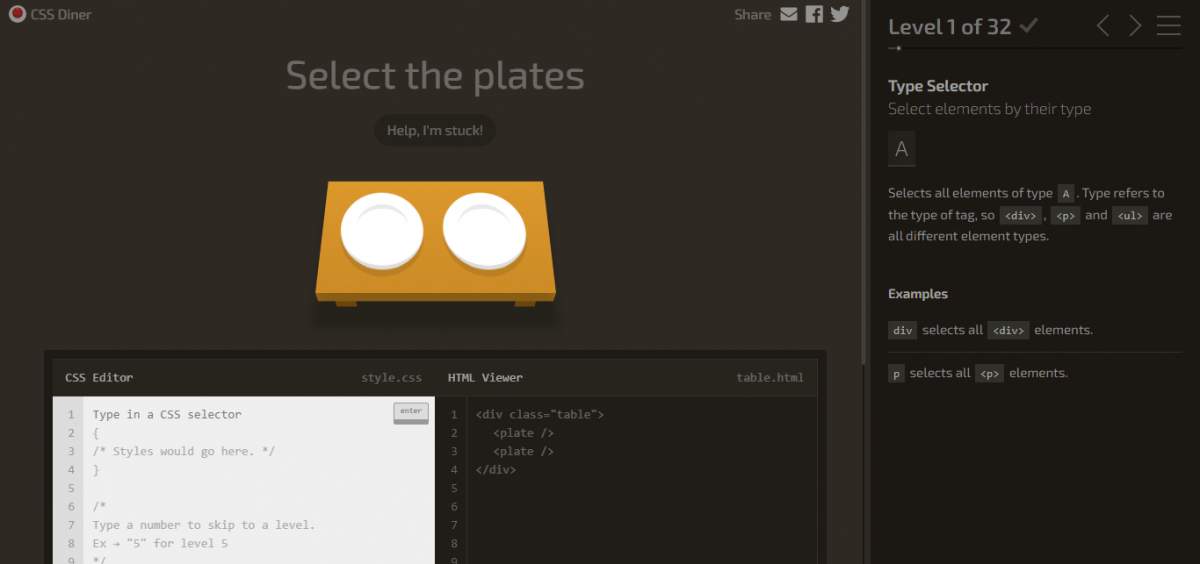Viewport: 1200px width, 564px height.
Task: Share on Twitter bird icon
Action: [x=839, y=14]
